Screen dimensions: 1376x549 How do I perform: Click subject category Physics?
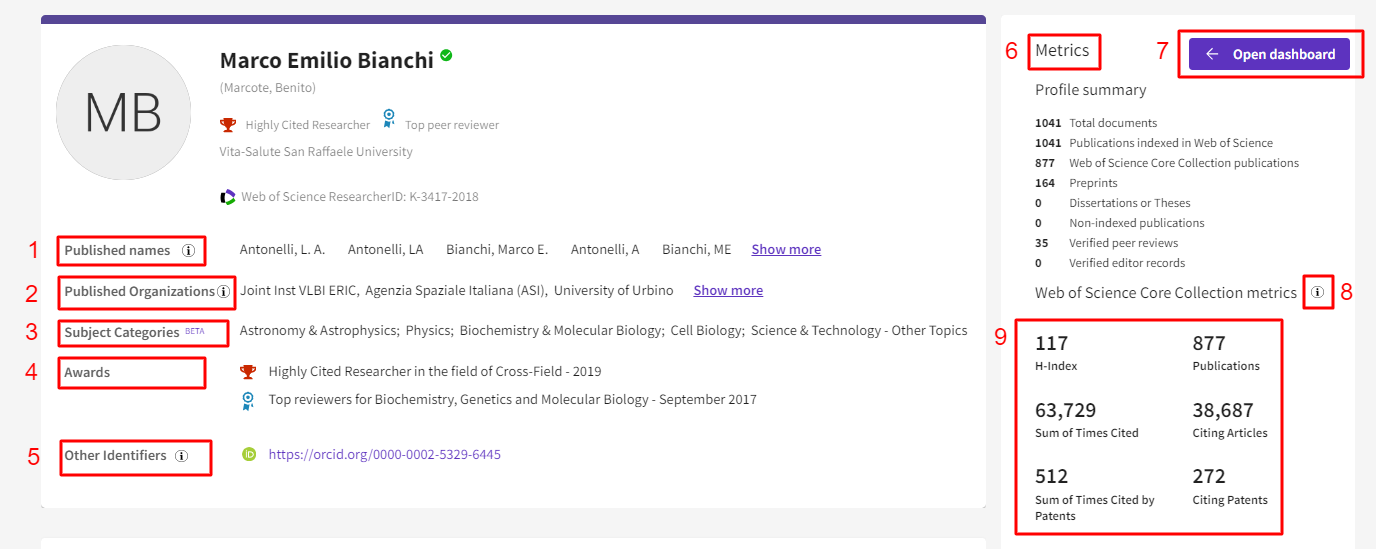tap(429, 330)
